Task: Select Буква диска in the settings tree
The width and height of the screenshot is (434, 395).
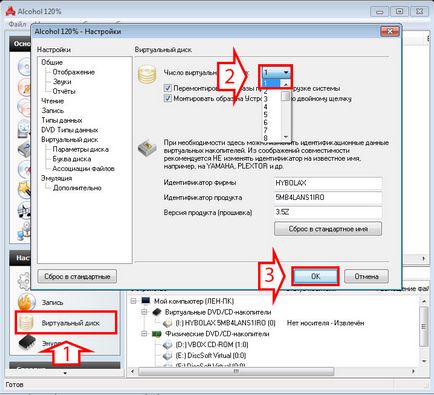Action: (72, 159)
